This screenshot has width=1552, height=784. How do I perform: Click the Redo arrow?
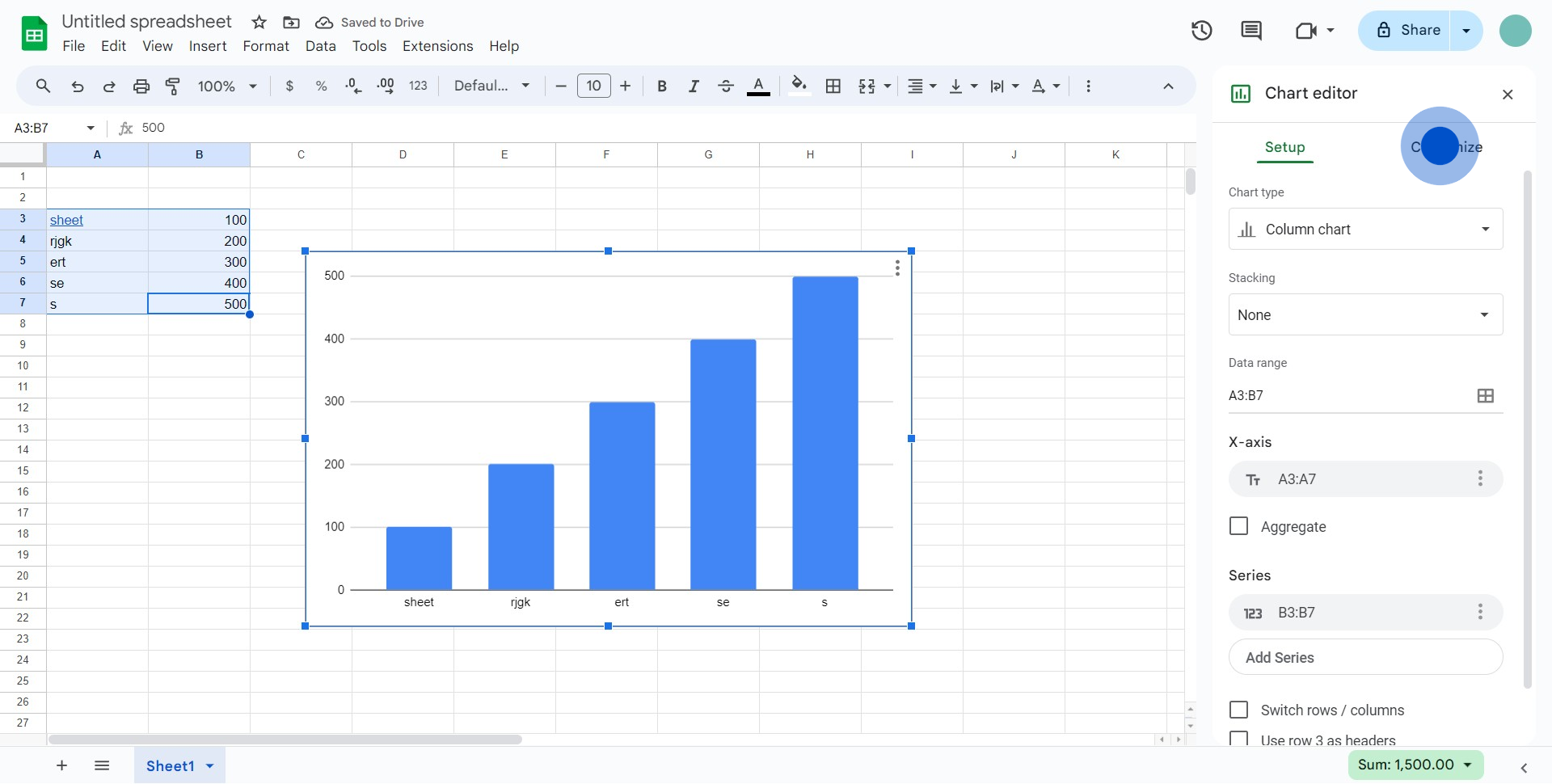tap(109, 86)
